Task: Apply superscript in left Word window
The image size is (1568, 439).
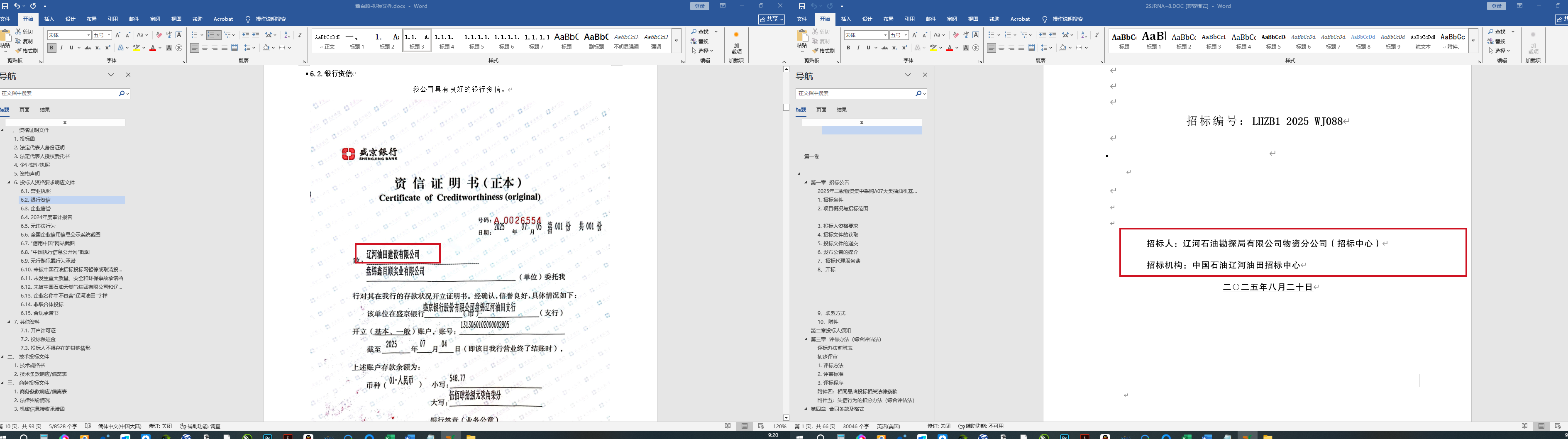Action: 108,48
